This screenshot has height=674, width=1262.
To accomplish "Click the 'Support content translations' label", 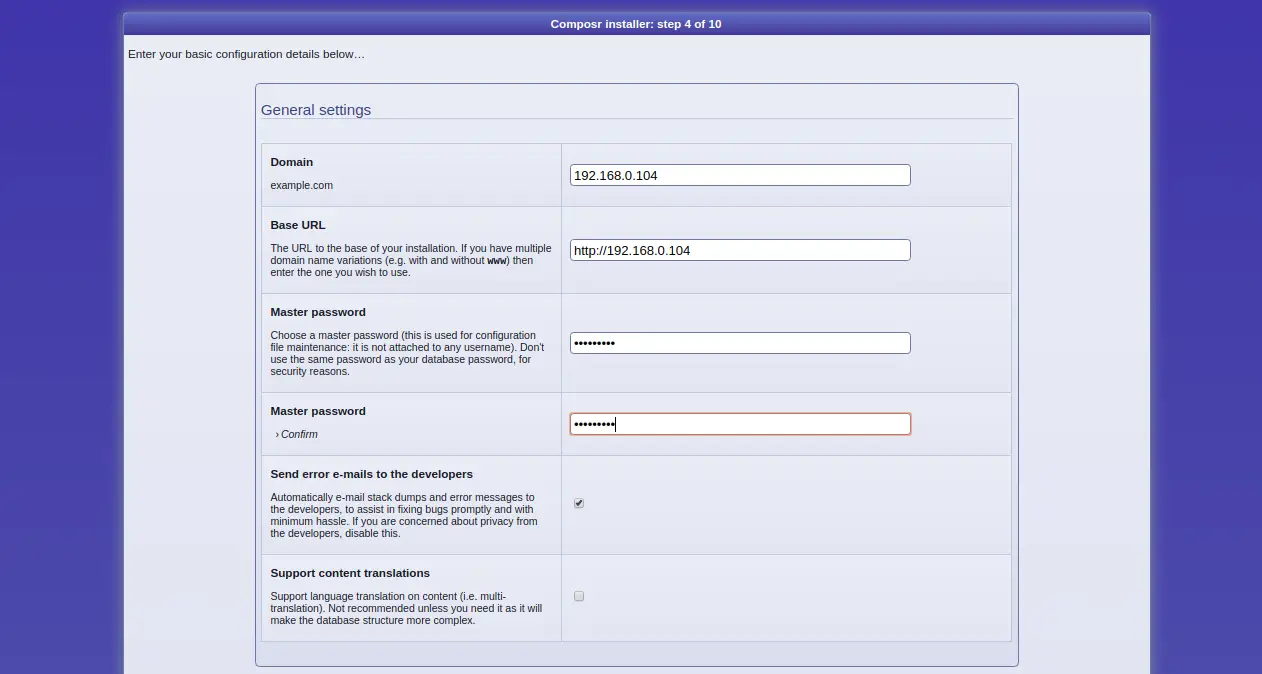I will click(350, 573).
